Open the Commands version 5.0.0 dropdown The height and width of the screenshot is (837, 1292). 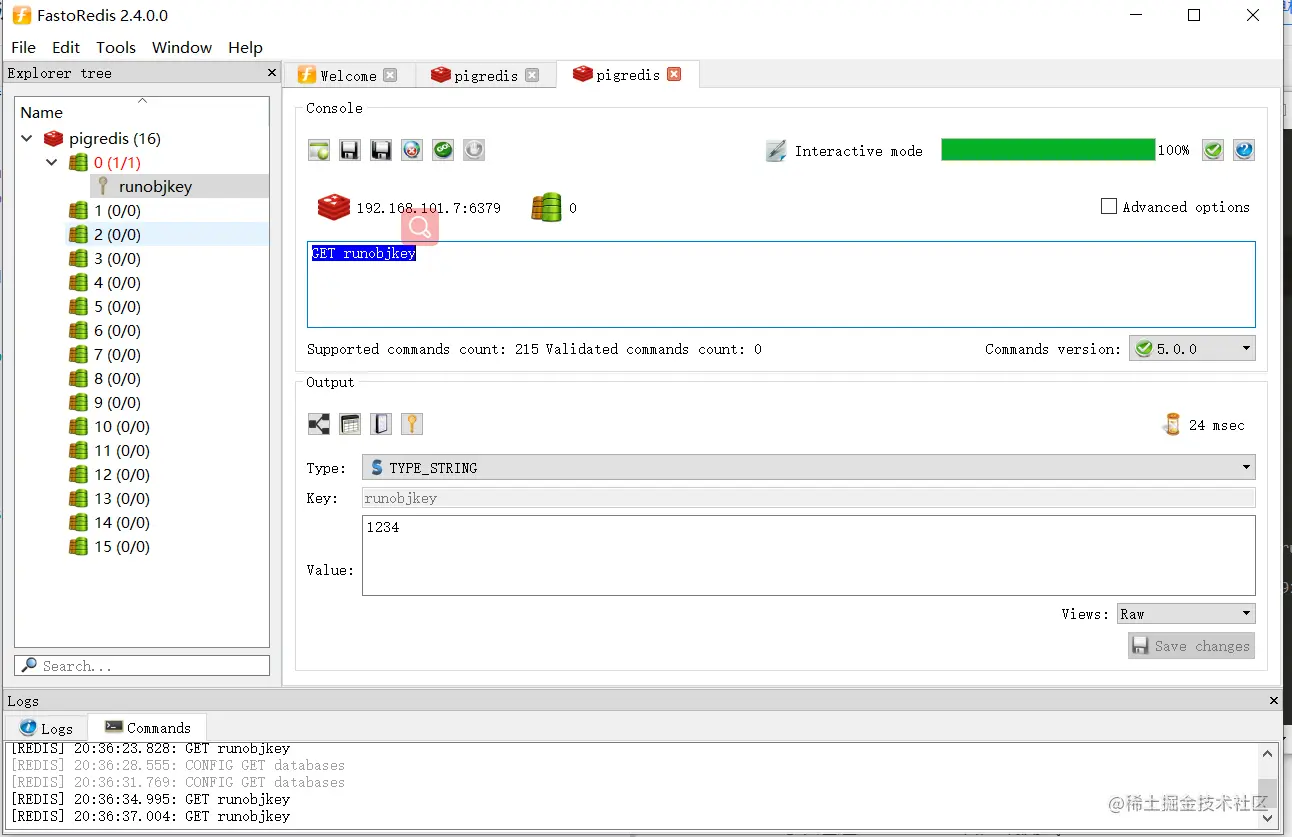(1192, 349)
